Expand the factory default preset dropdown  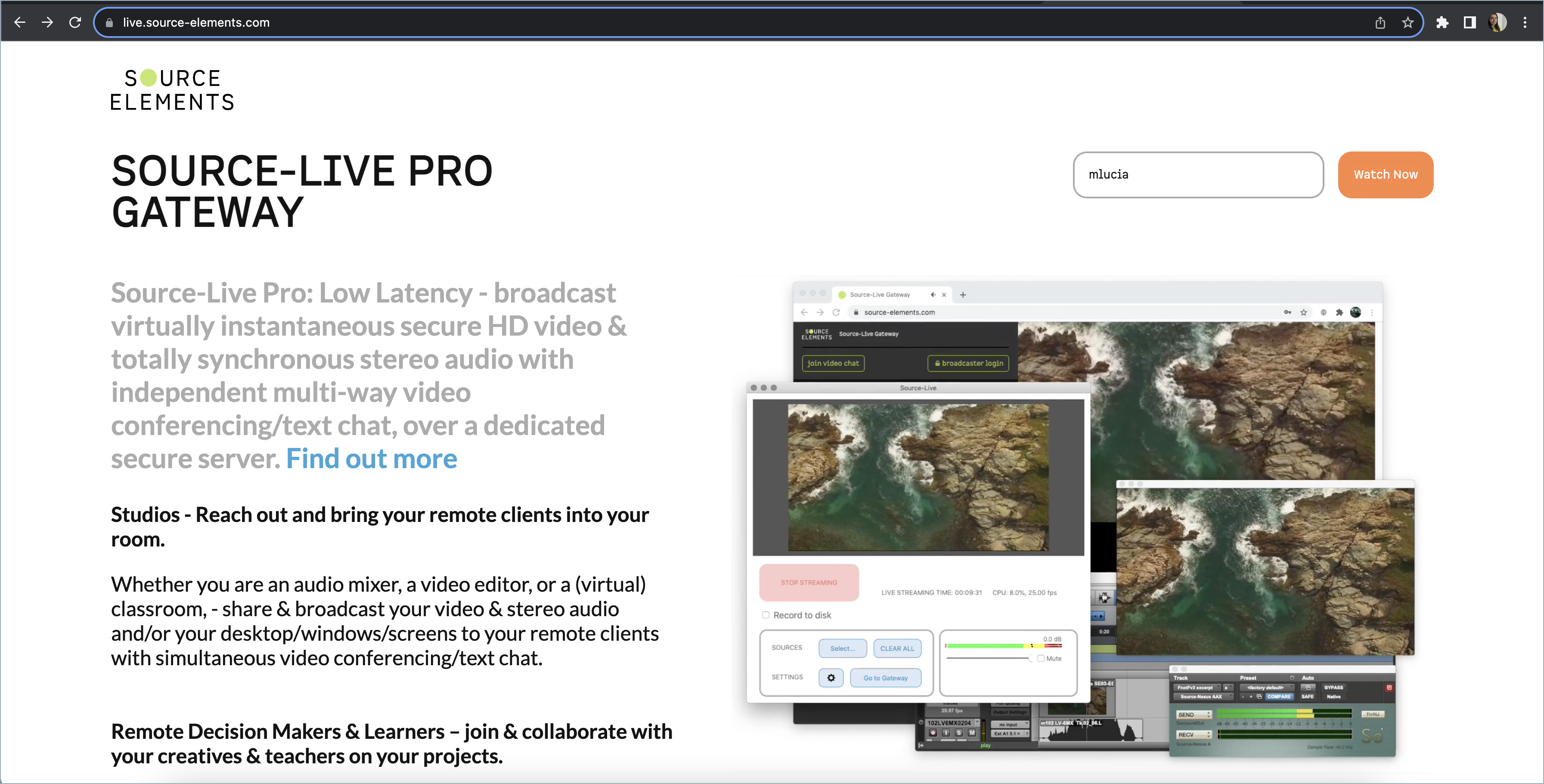click(x=1268, y=688)
